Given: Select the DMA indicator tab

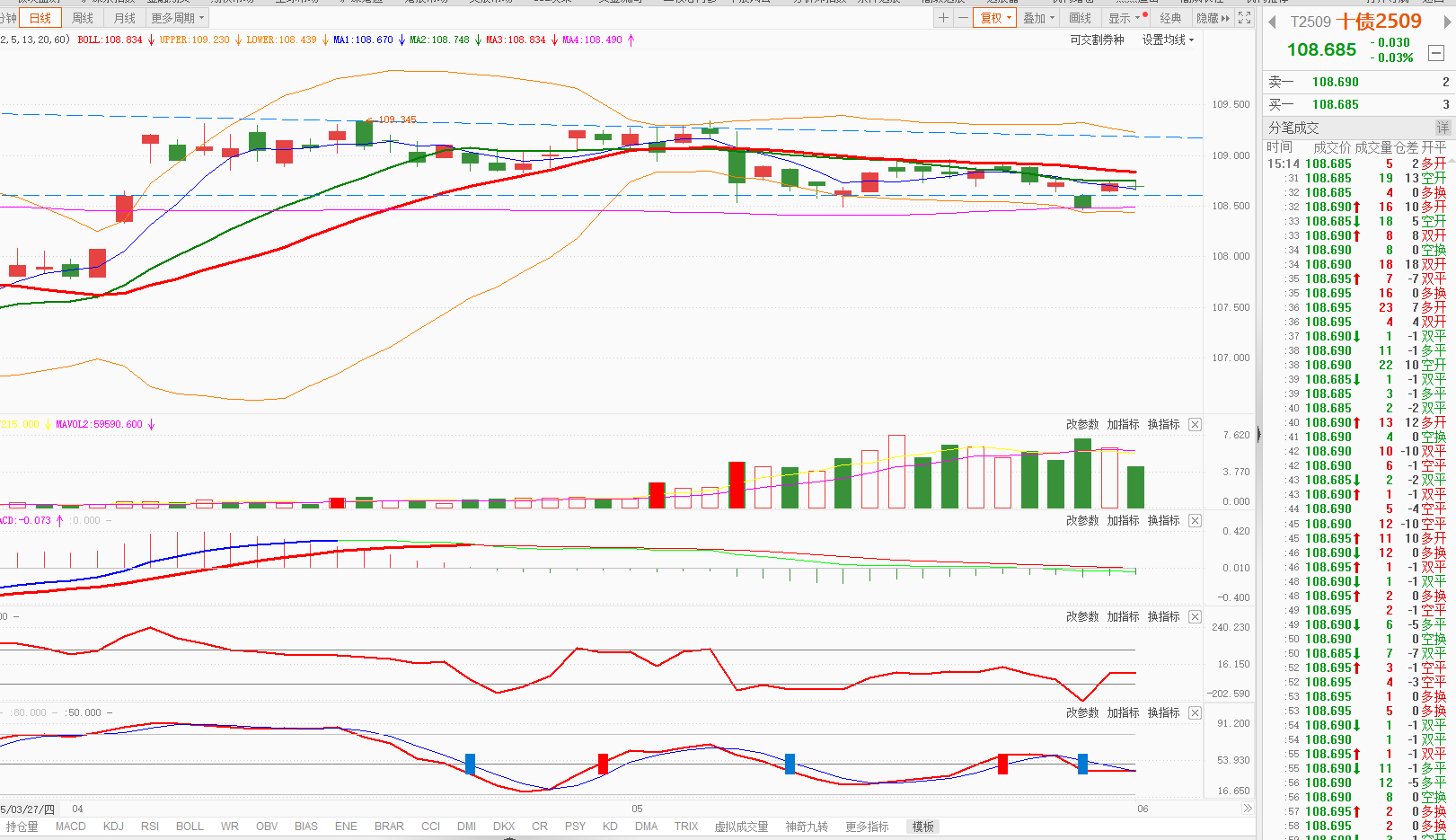Looking at the screenshot, I should coord(647,827).
